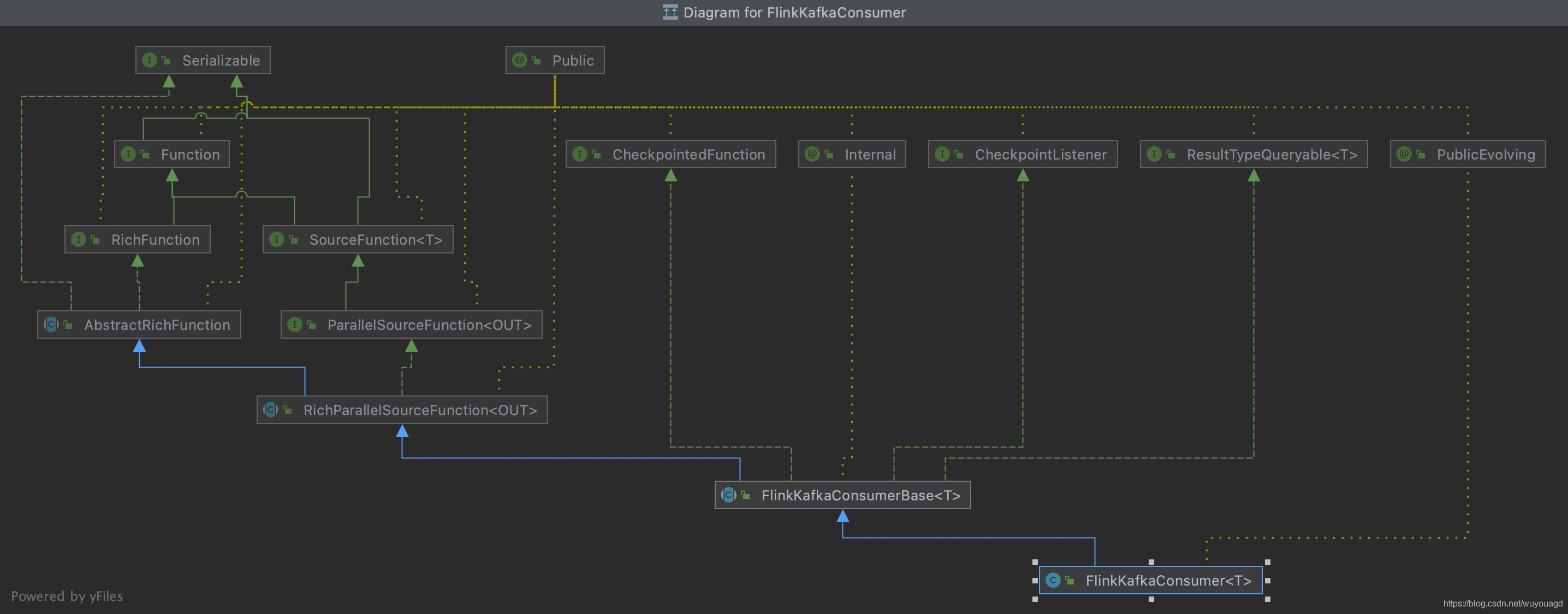Click the public lock icon on CheckpointListener
Screen dimensions: 1568x614
[x=959, y=154]
